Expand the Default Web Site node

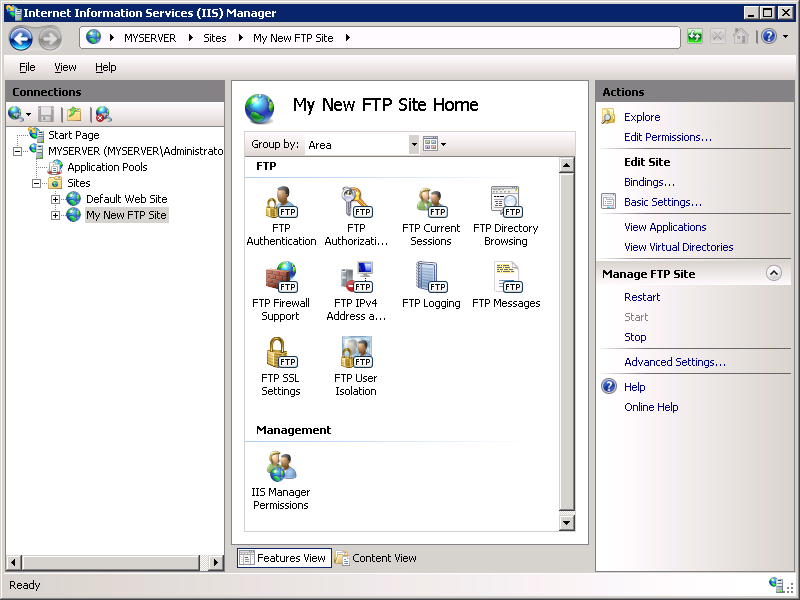[57, 198]
